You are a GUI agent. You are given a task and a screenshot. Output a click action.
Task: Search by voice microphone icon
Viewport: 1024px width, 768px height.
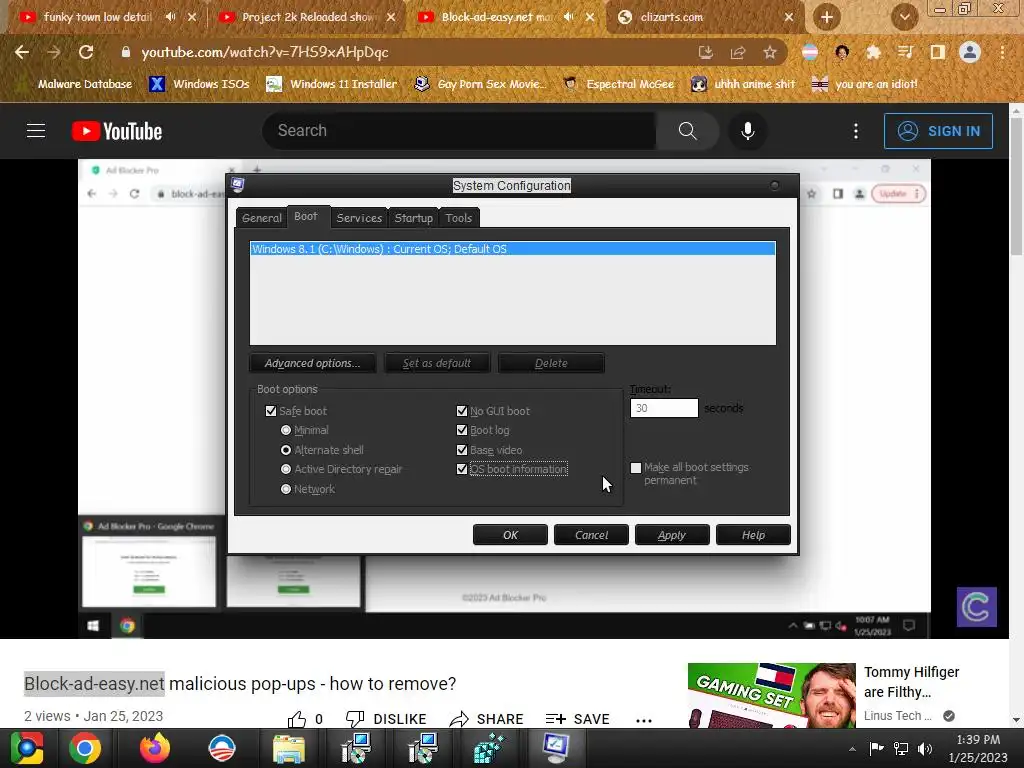748,131
